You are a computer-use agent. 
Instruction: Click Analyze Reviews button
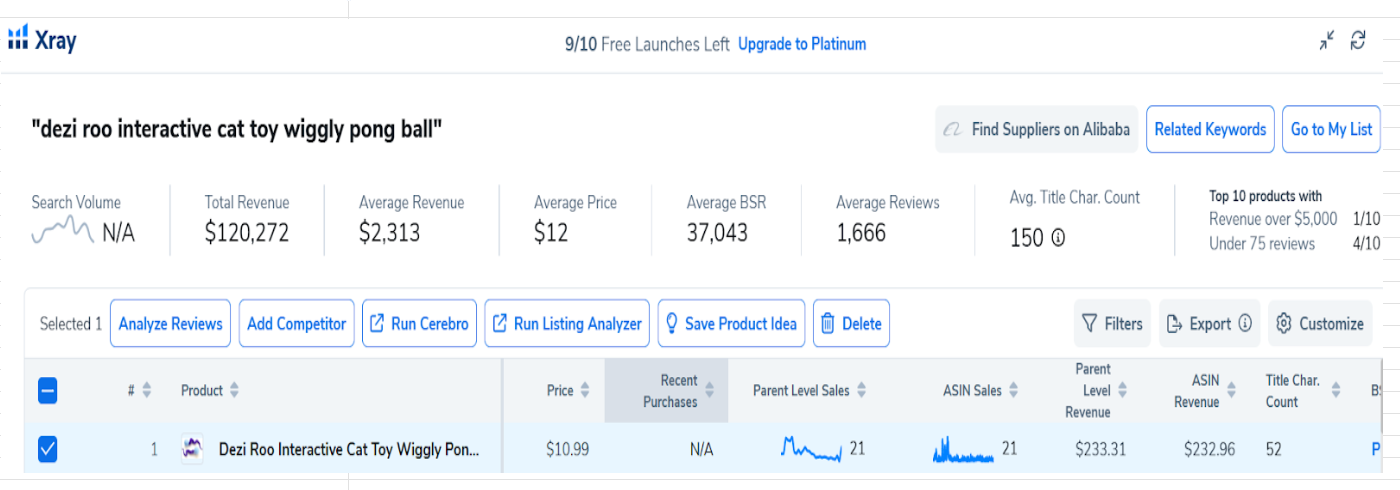[170, 323]
